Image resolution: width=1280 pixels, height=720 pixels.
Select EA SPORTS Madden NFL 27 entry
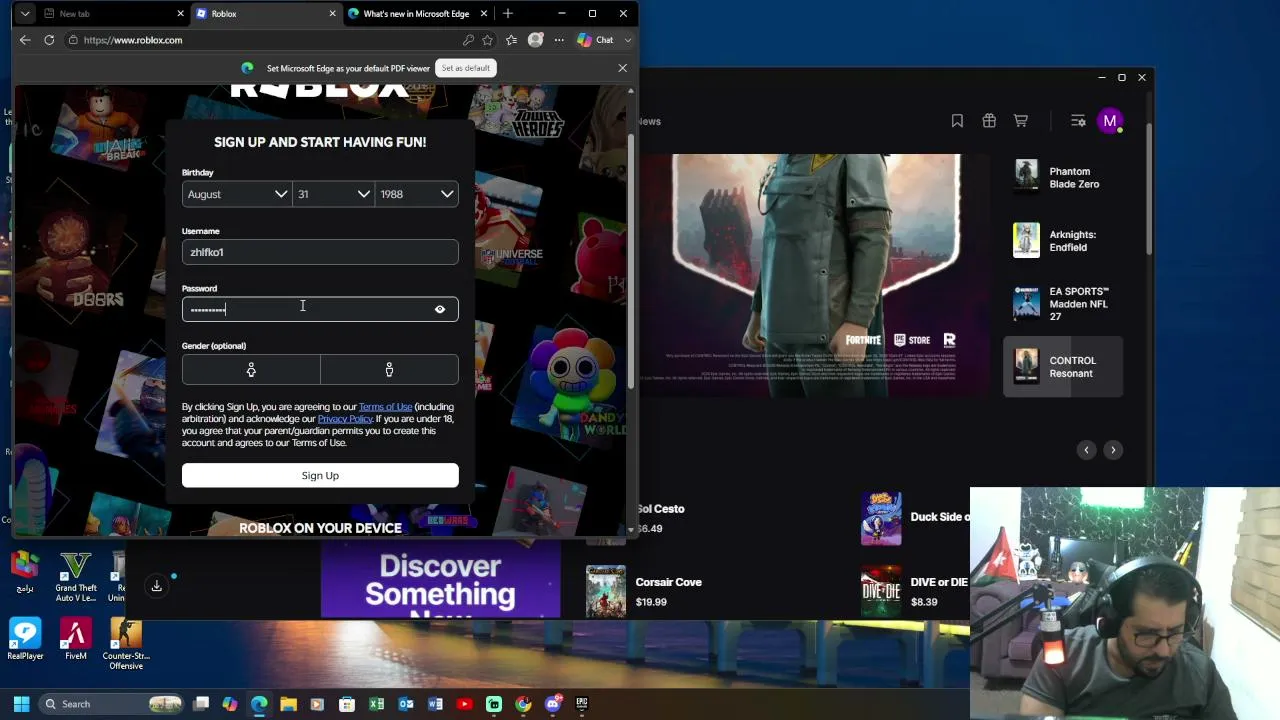pyautogui.click(x=1063, y=304)
